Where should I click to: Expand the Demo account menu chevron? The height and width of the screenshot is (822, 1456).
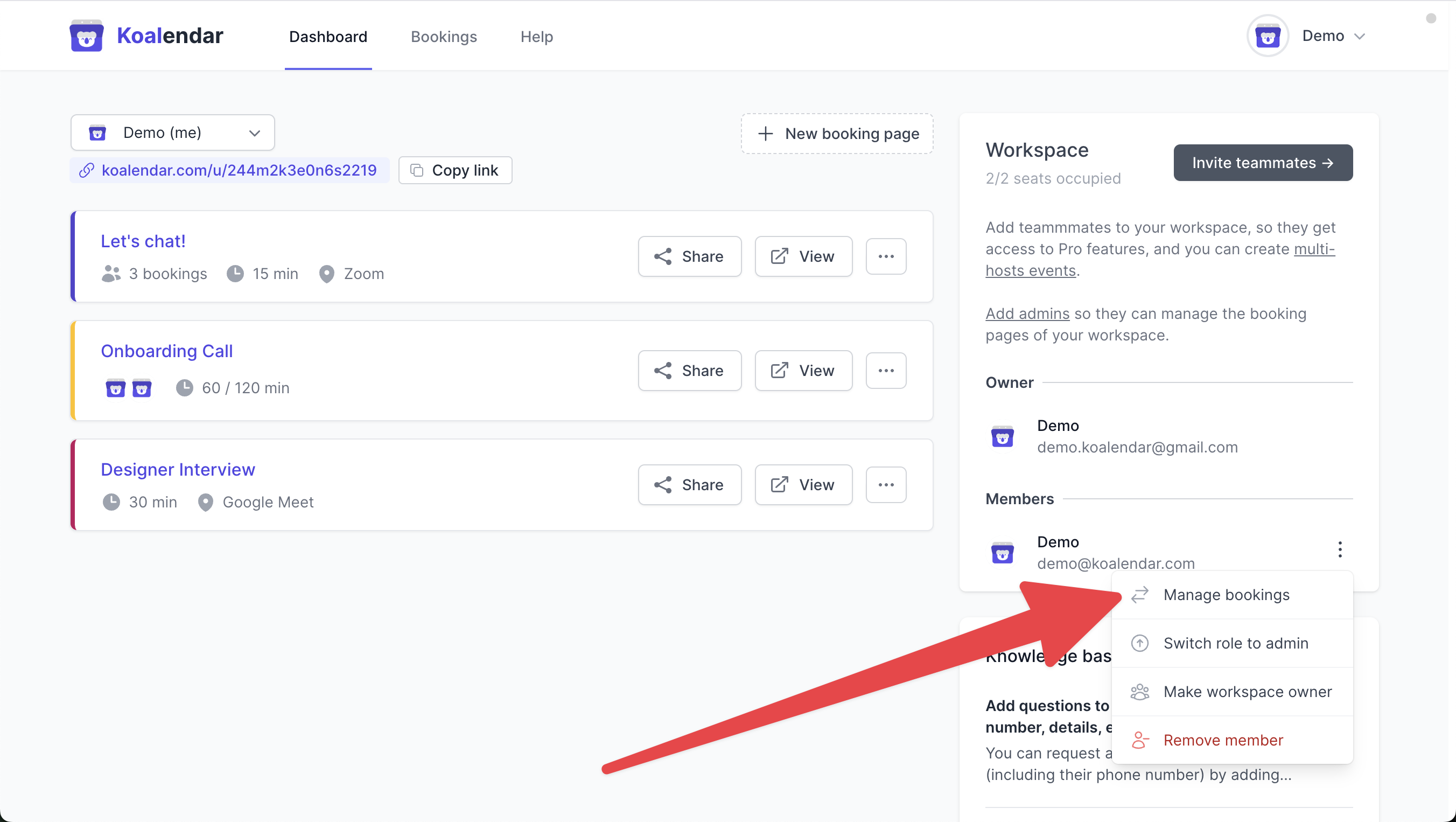[1360, 36]
